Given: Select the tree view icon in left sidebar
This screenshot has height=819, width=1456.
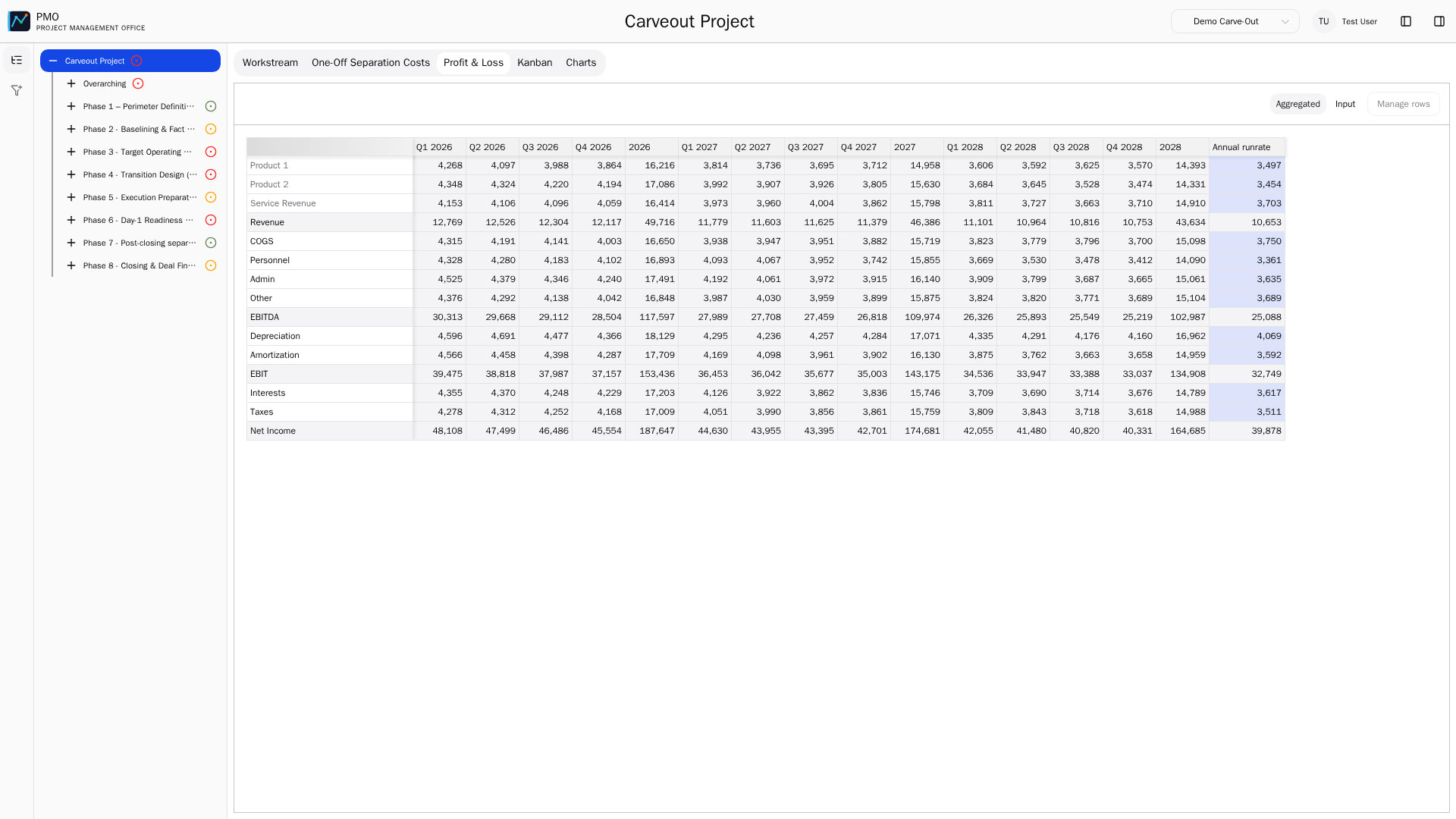Looking at the screenshot, I should coord(16,60).
